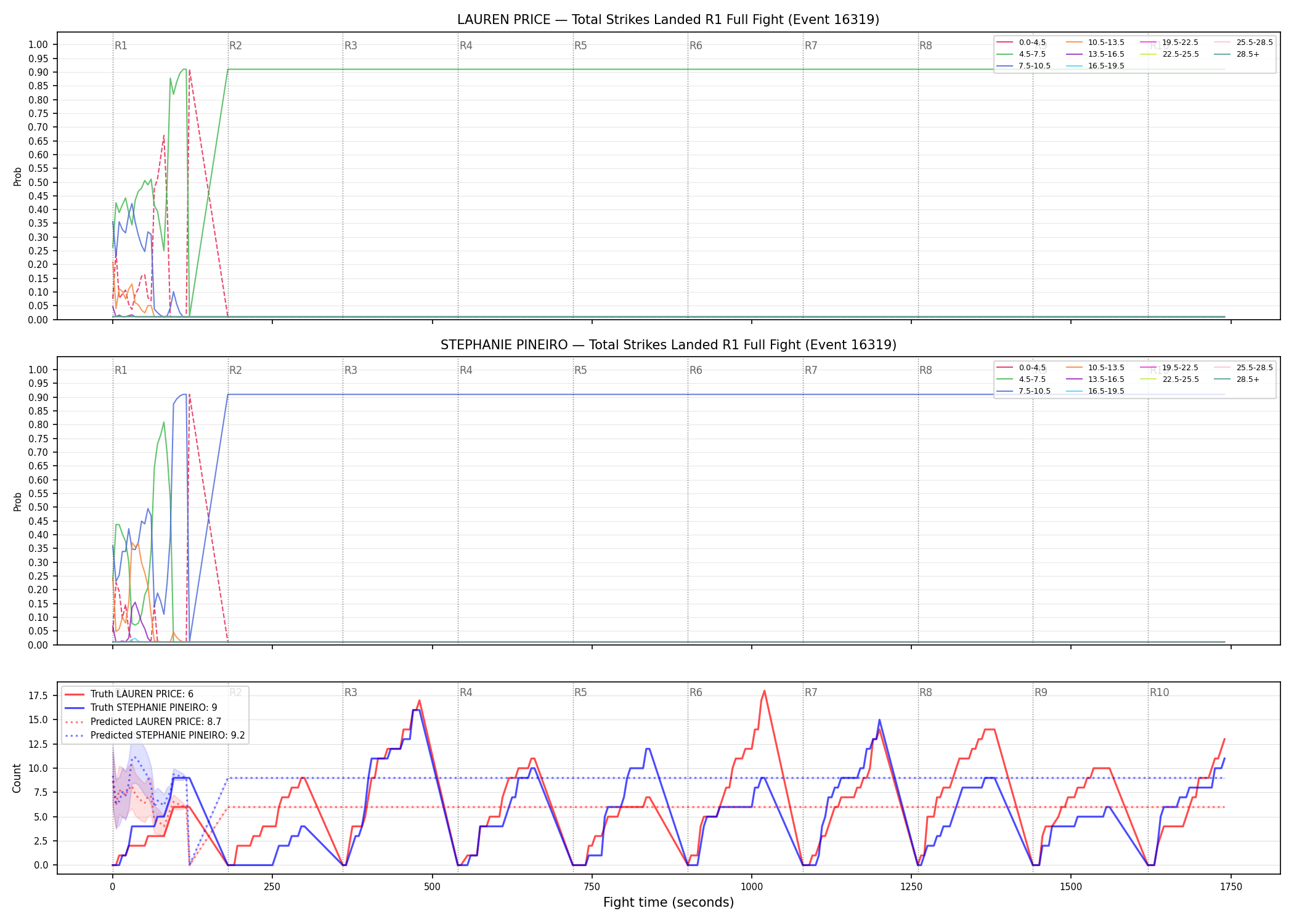Select '13.5-16.5' legend entry in Lauren Price chart

1095,54
